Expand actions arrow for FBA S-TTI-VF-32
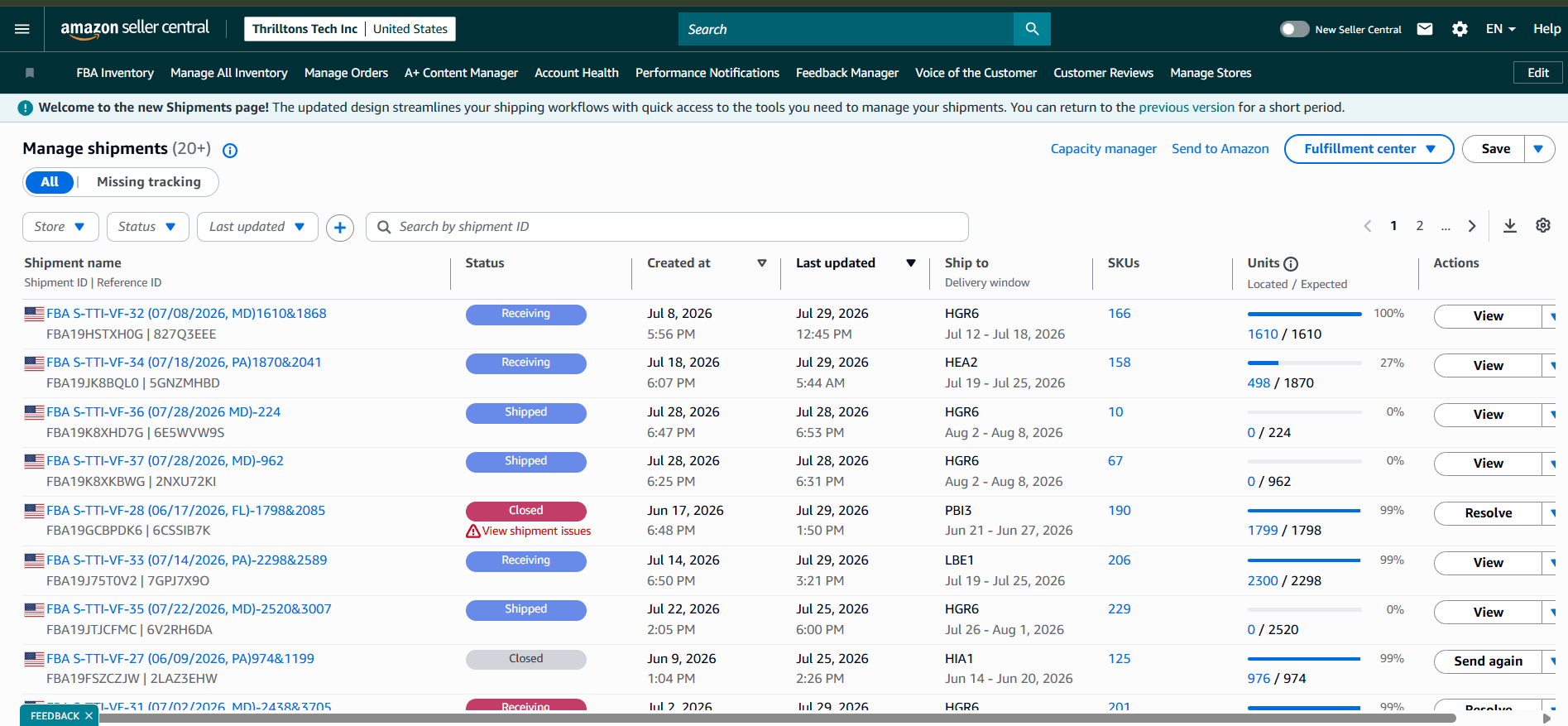 tap(1550, 316)
